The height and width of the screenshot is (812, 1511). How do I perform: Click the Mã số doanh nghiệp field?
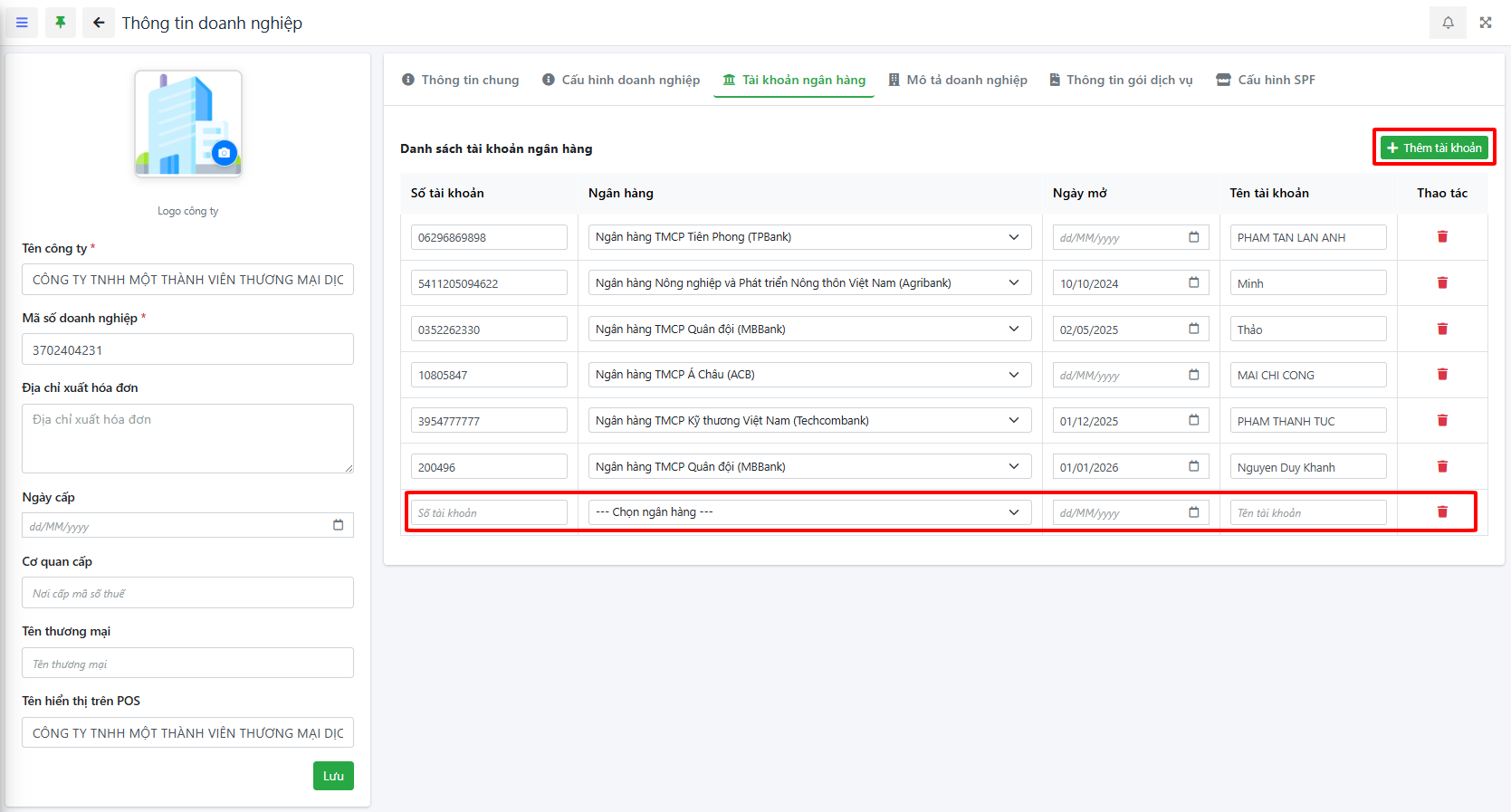pyautogui.click(x=187, y=350)
